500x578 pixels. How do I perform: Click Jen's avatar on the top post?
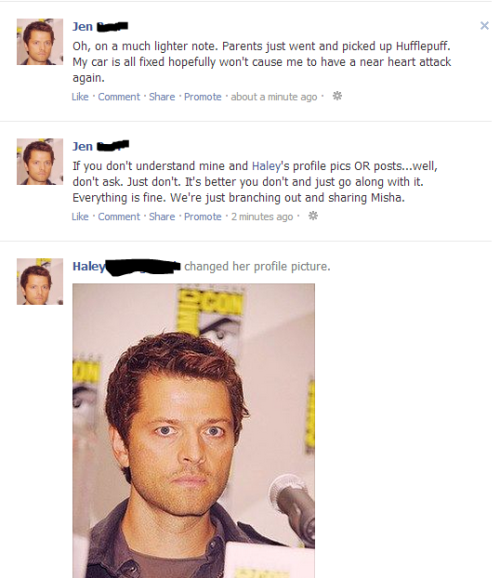pos(40,42)
